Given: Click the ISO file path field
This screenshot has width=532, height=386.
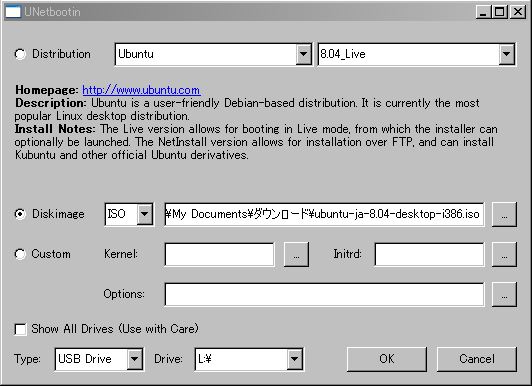Looking at the screenshot, I should tap(324, 214).
